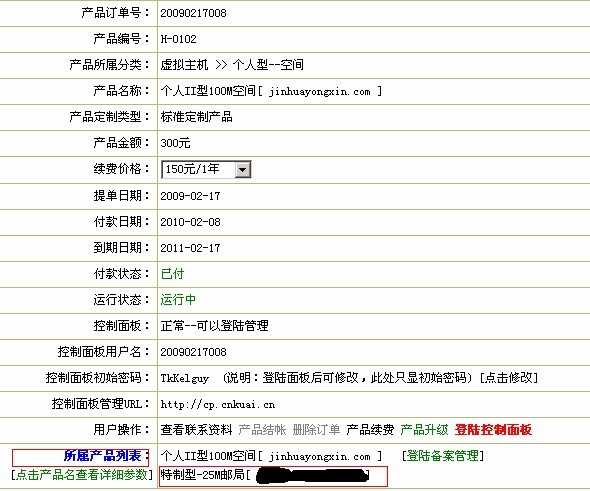Select the 150元/1年 renewal price box

206,170
